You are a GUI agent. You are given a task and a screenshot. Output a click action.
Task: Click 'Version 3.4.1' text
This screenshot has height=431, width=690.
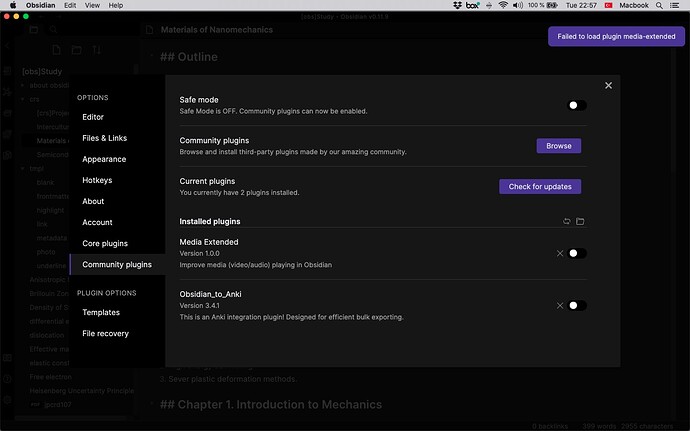pos(199,306)
